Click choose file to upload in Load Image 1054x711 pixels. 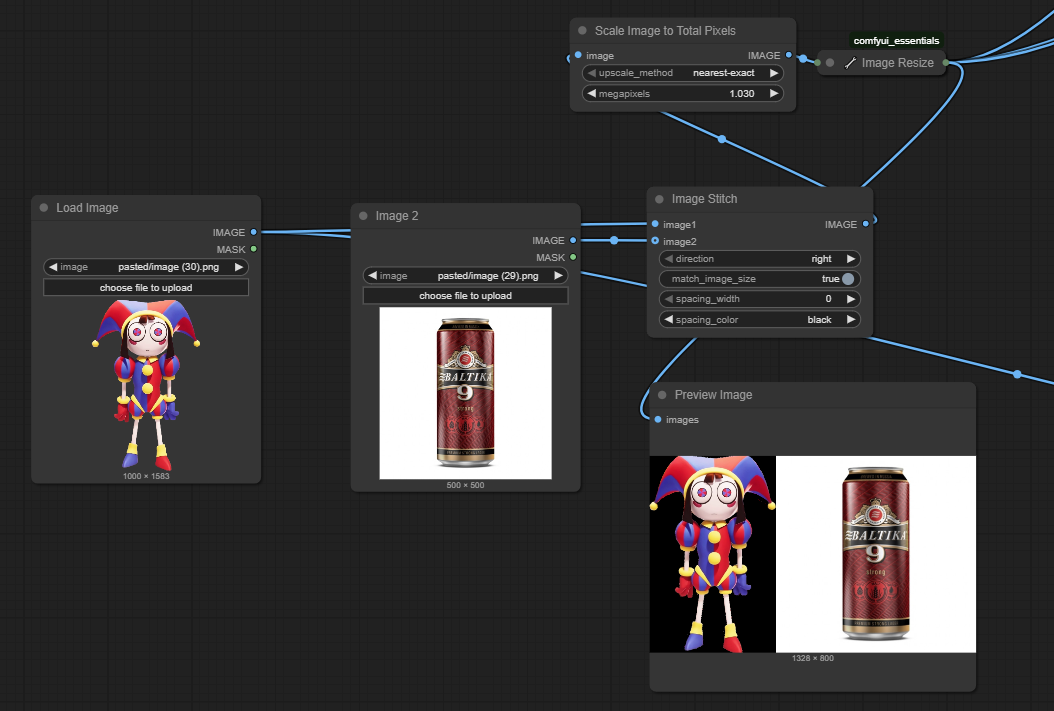pyautogui.click(x=146, y=288)
